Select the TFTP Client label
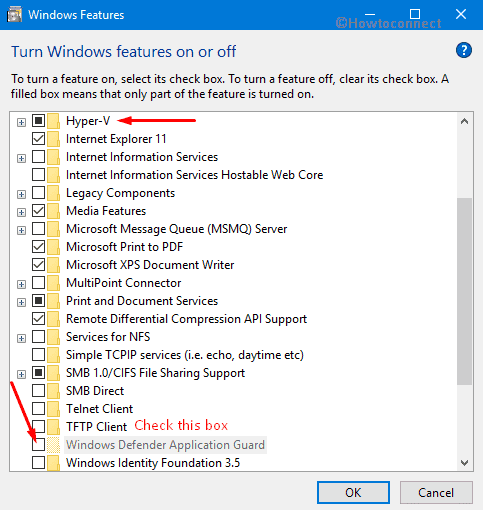 tap(96, 427)
